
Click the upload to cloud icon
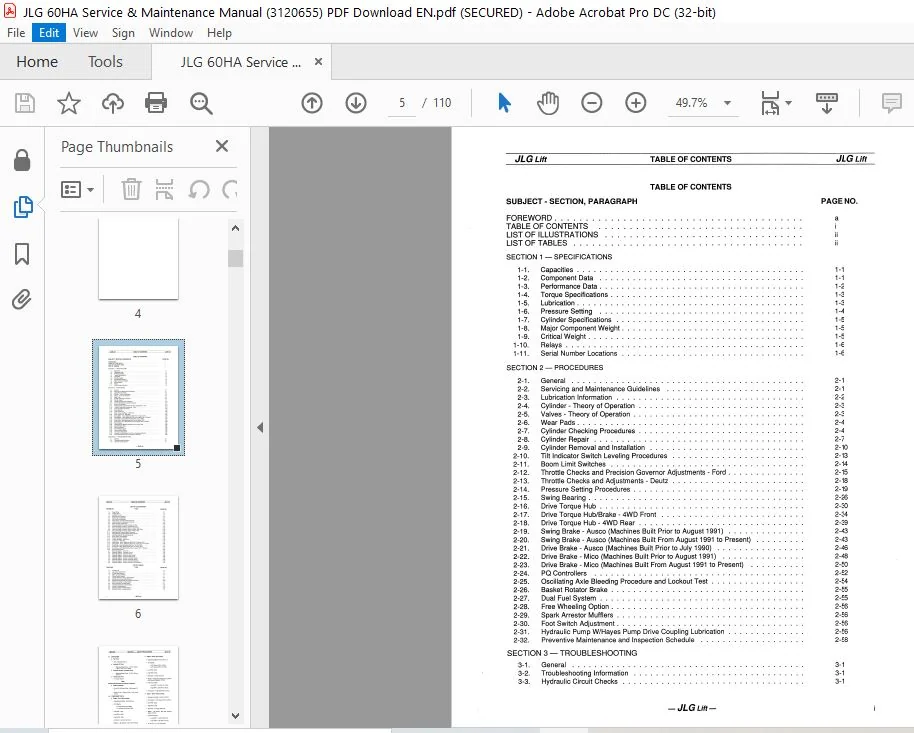tap(113, 103)
